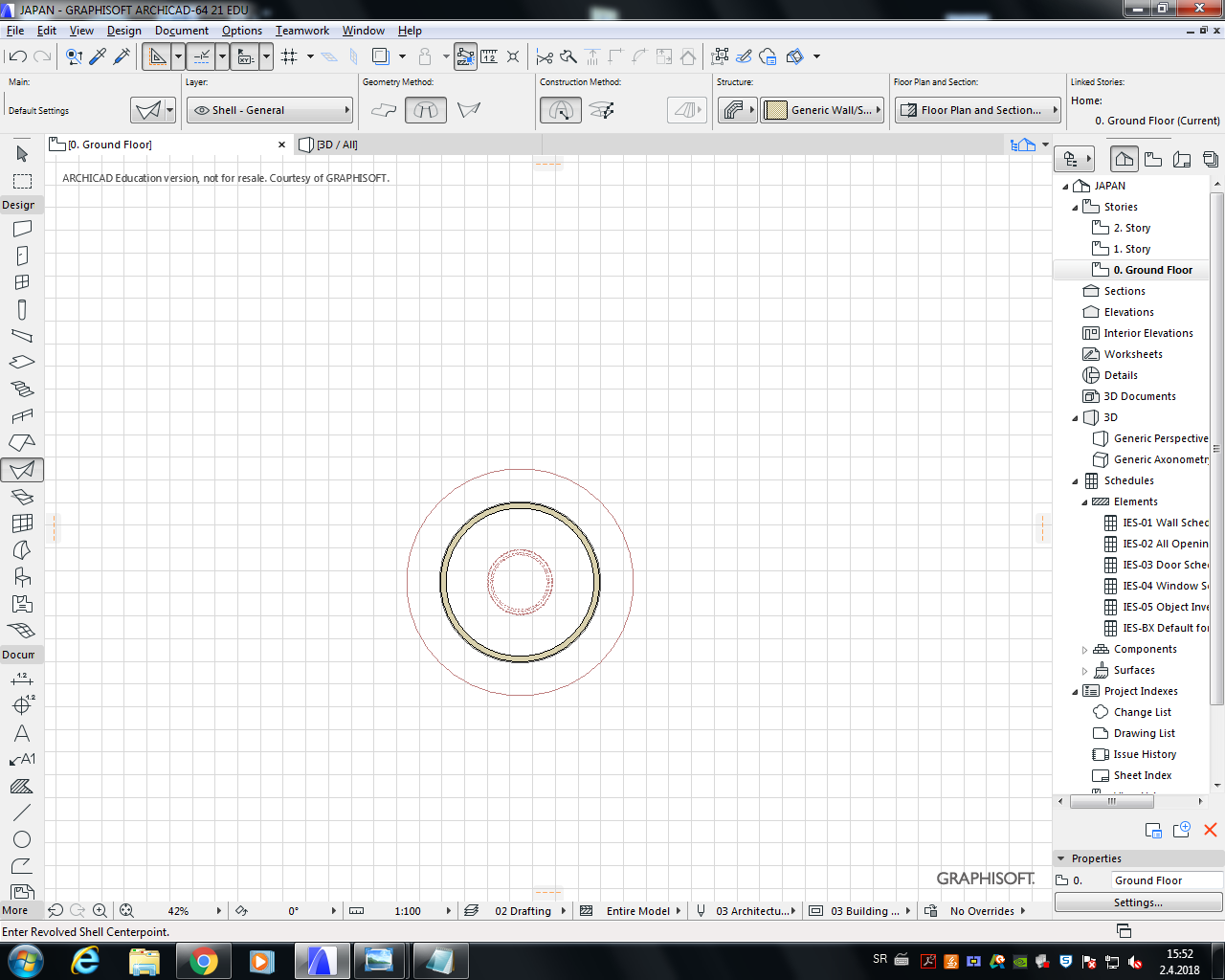
Task: Activate the Door tool
Action: click(22, 256)
